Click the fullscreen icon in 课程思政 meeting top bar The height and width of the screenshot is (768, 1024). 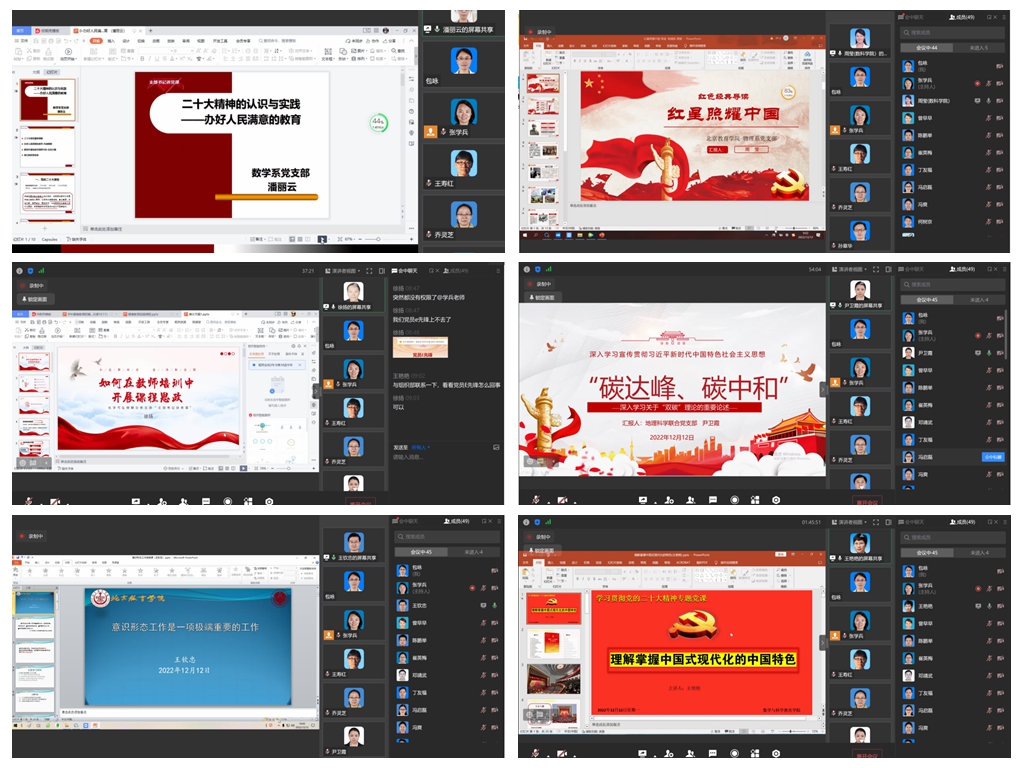[369, 270]
